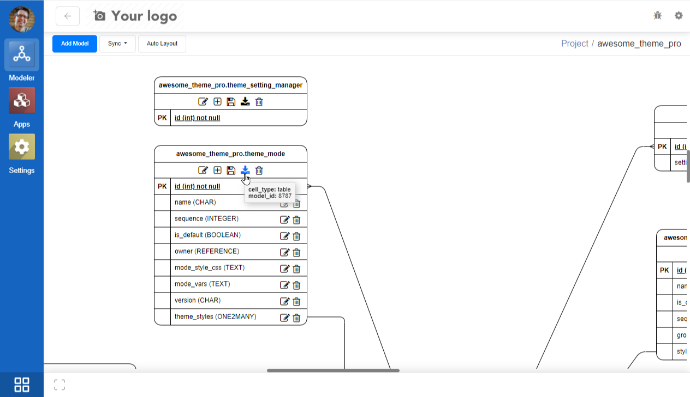Screen dimensions: 690x397
Task: Go to Project breadcrumb link
Action: point(574,44)
